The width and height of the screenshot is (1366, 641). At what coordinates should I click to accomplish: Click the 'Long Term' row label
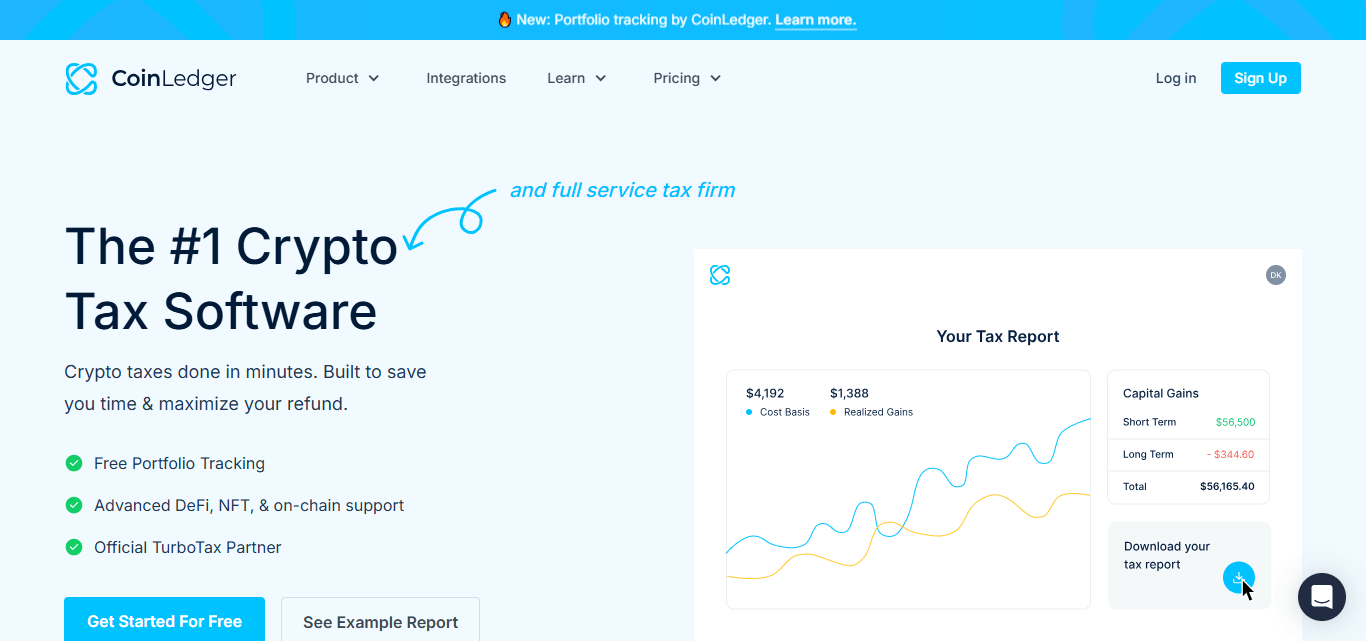coord(1148,454)
